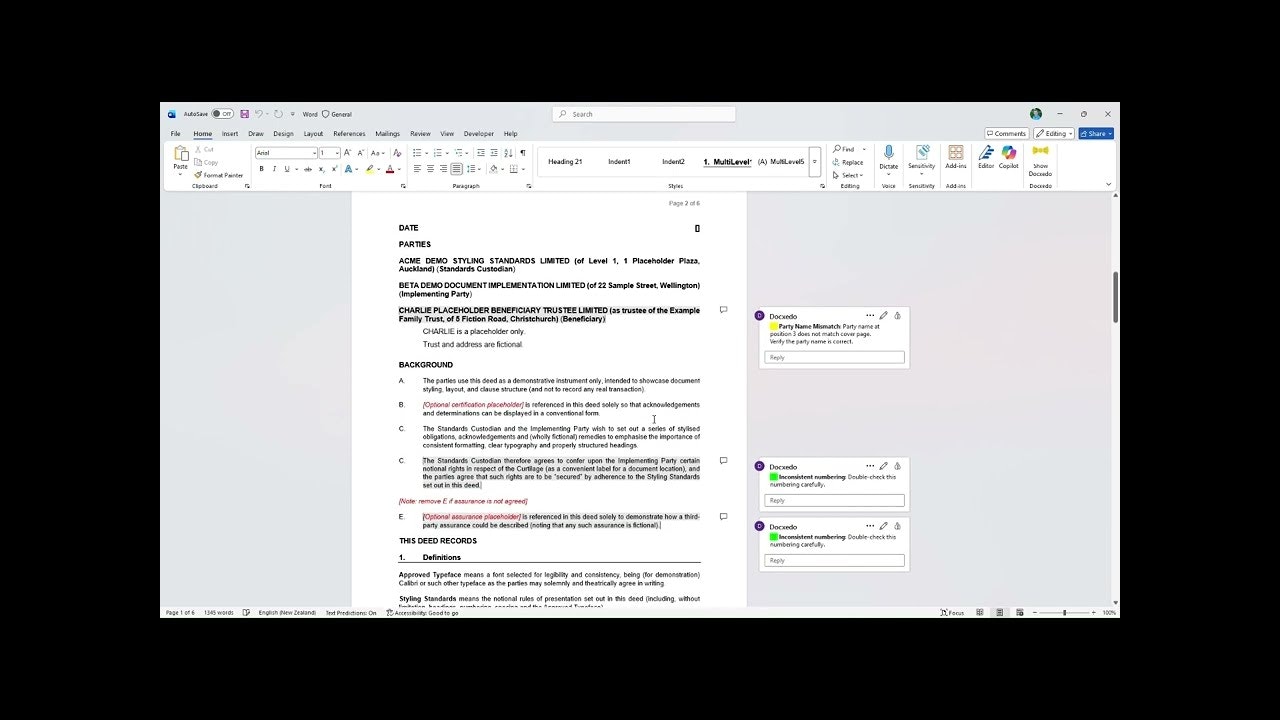This screenshot has height=720, width=1280.
Task: Open the Editing mode dropdown
Action: (1054, 133)
